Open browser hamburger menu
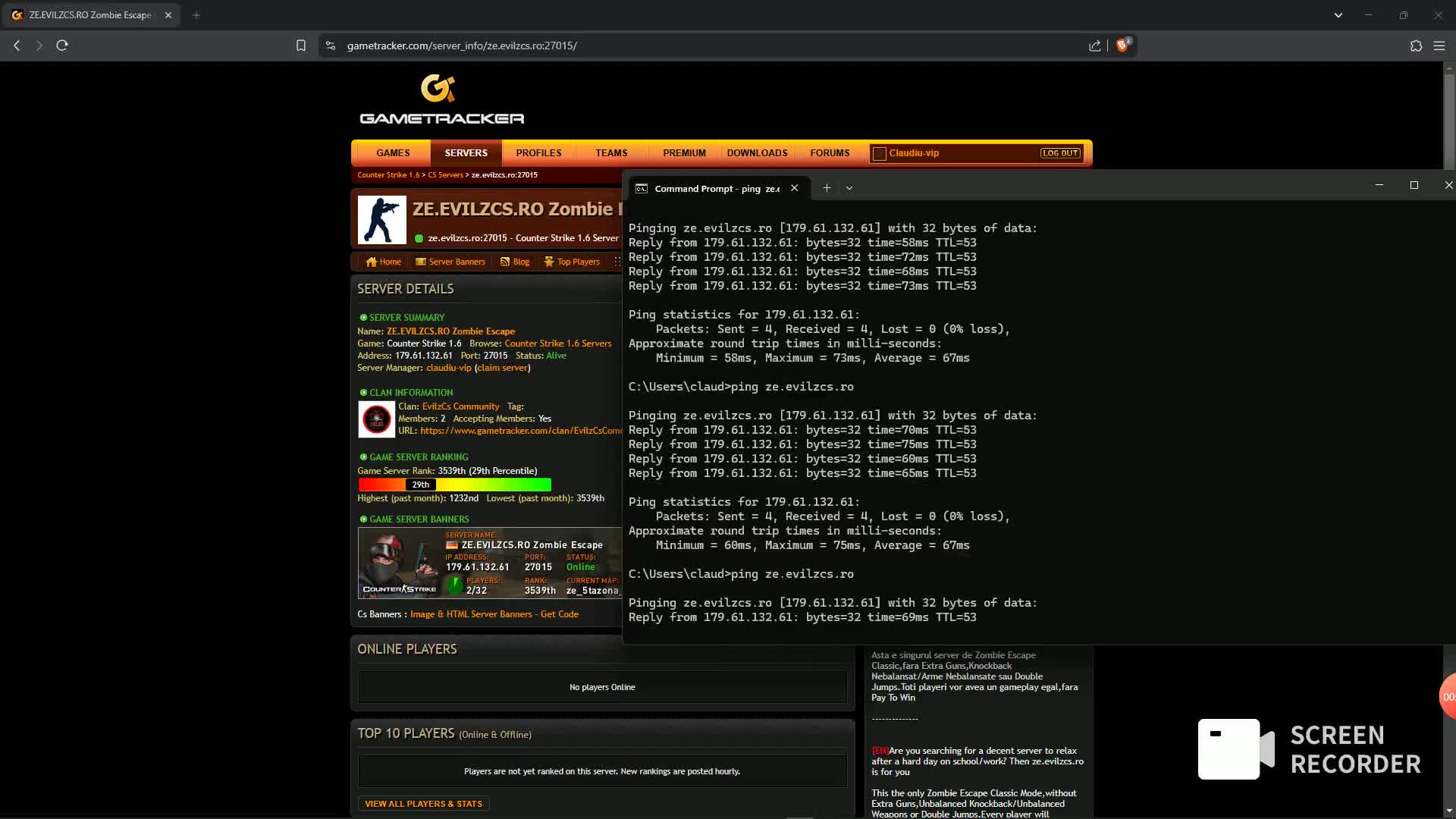The width and height of the screenshot is (1456, 819). [x=1439, y=45]
